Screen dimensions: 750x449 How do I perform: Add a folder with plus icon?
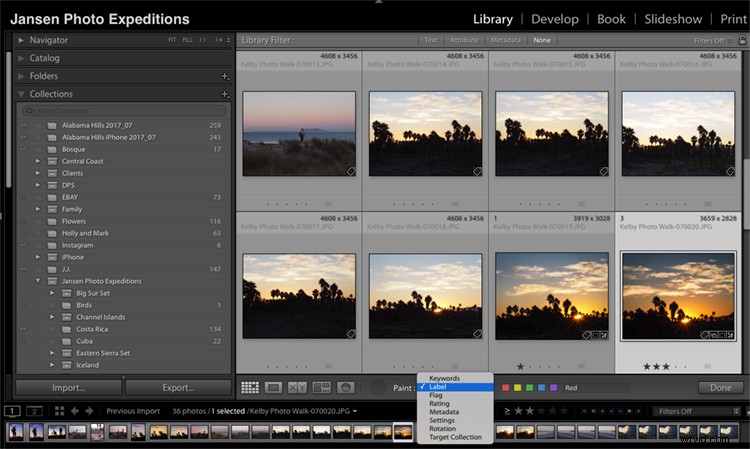point(225,76)
